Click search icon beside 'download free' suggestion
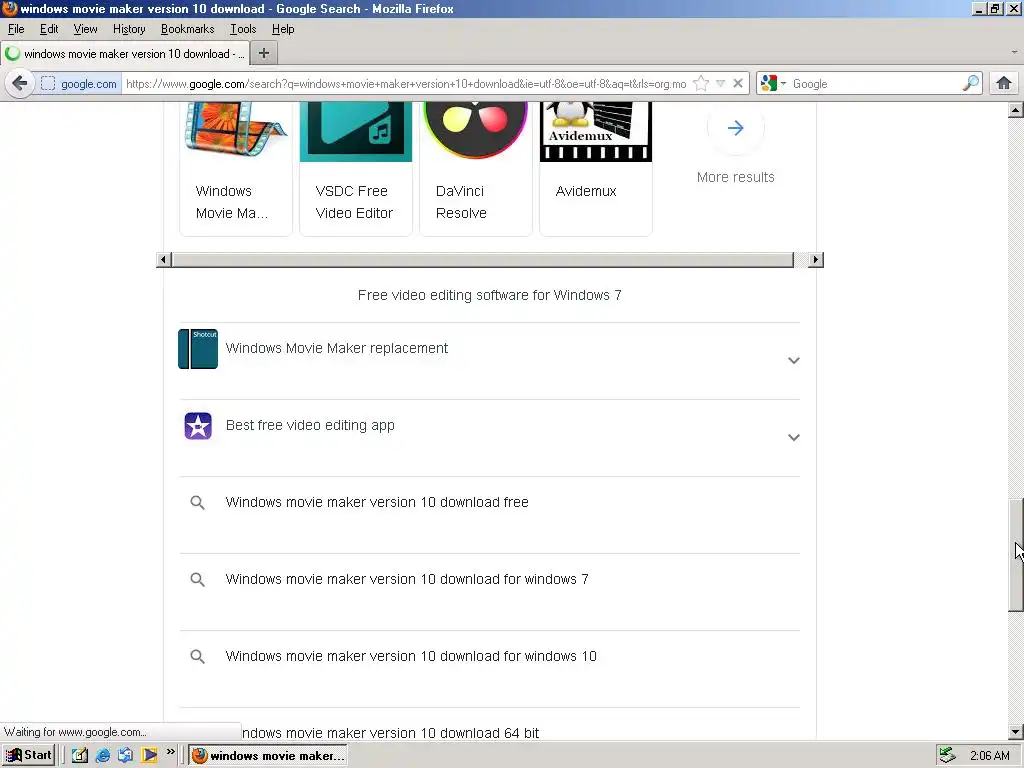 click(197, 502)
